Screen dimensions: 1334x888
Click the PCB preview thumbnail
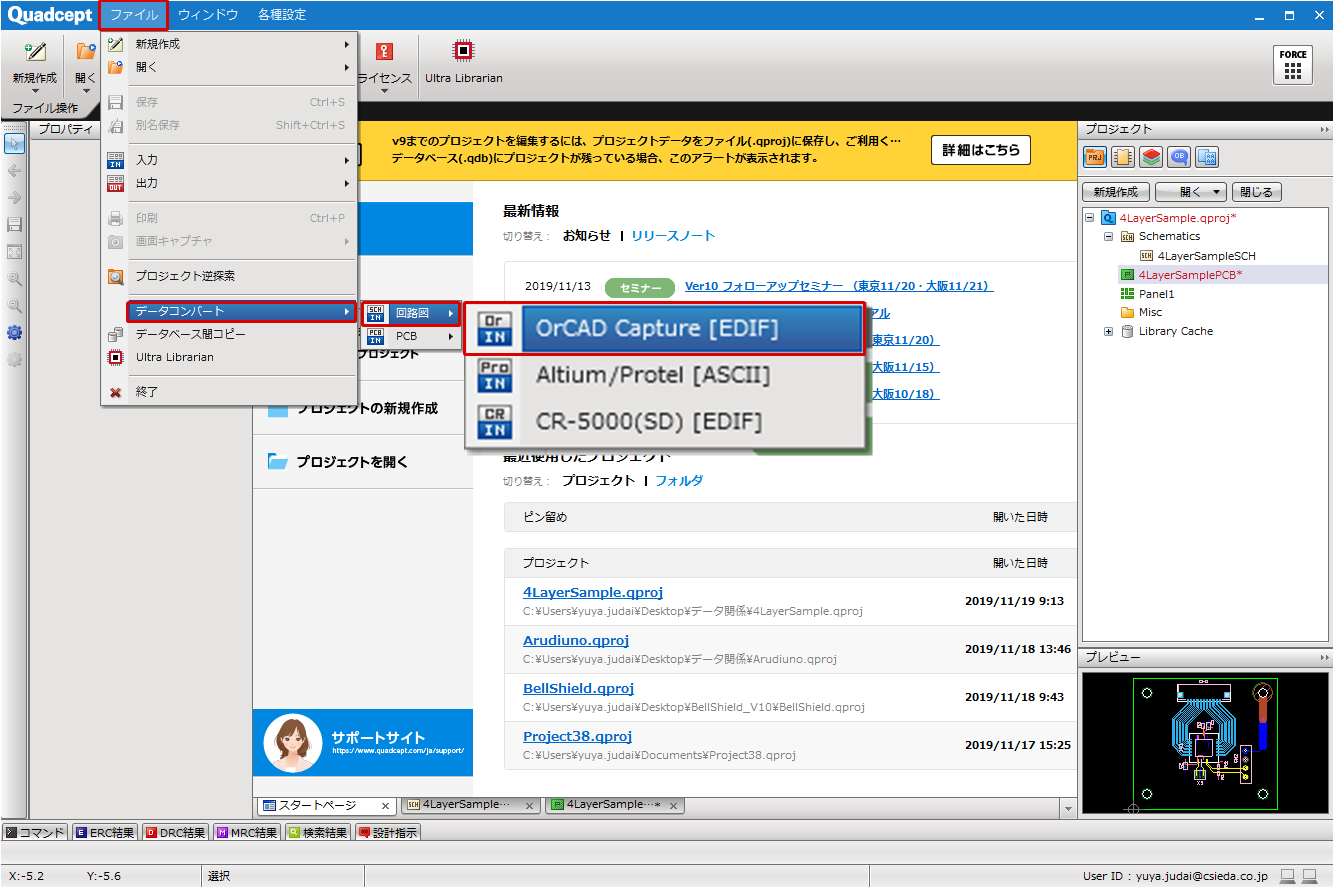1204,741
